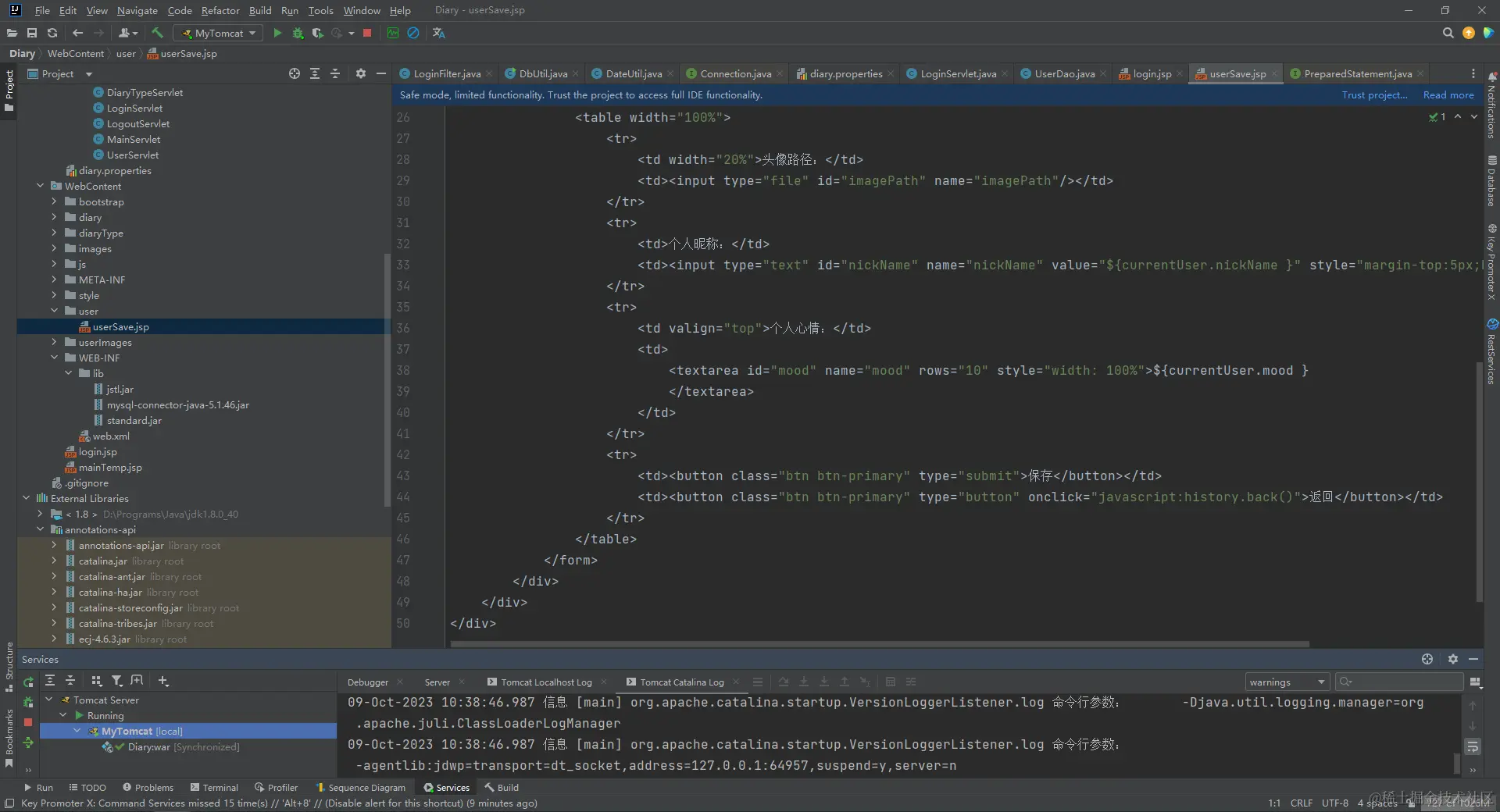Collapse the Tomcat Server node in Services
This screenshot has width=1500, height=812.
tap(49, 700)
